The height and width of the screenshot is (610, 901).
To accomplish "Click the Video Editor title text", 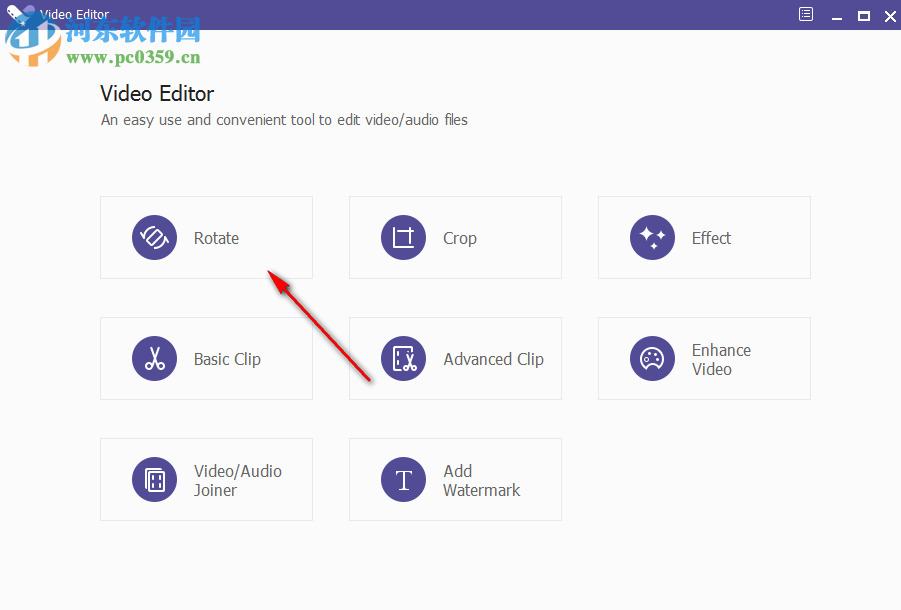I will click(157, 93).
